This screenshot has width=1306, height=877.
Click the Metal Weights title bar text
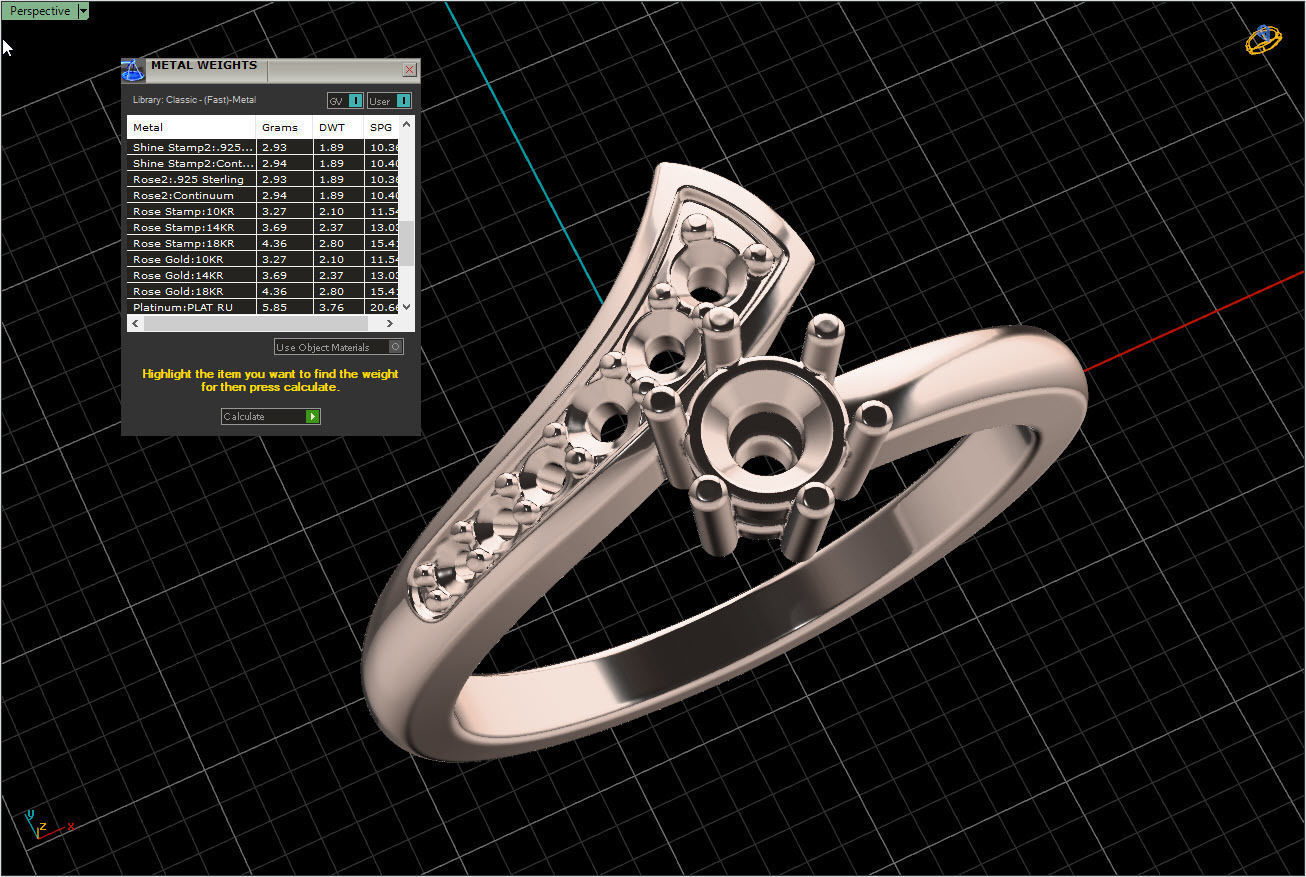pyautogui.click(x=204, y=65)
